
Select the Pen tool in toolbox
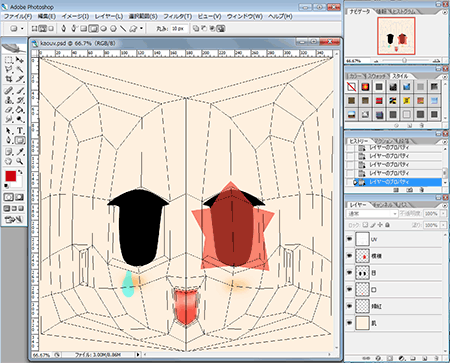8,140
